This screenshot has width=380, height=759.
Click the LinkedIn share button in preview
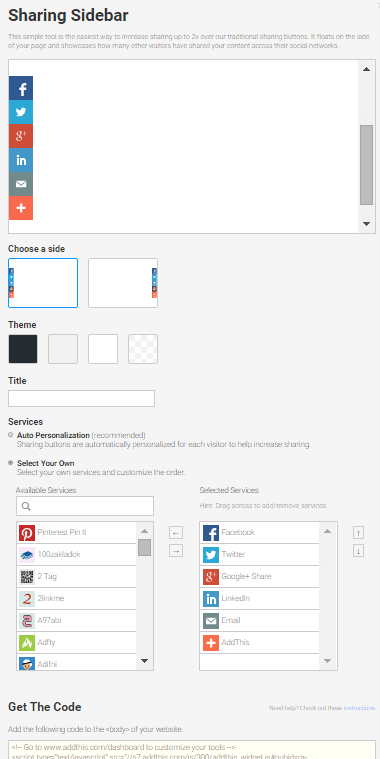coord(21,160)
